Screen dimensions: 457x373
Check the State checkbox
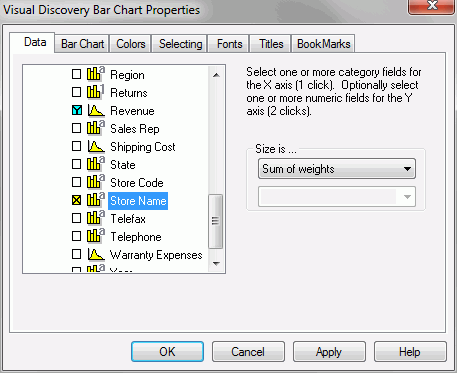tap(77, 164)
